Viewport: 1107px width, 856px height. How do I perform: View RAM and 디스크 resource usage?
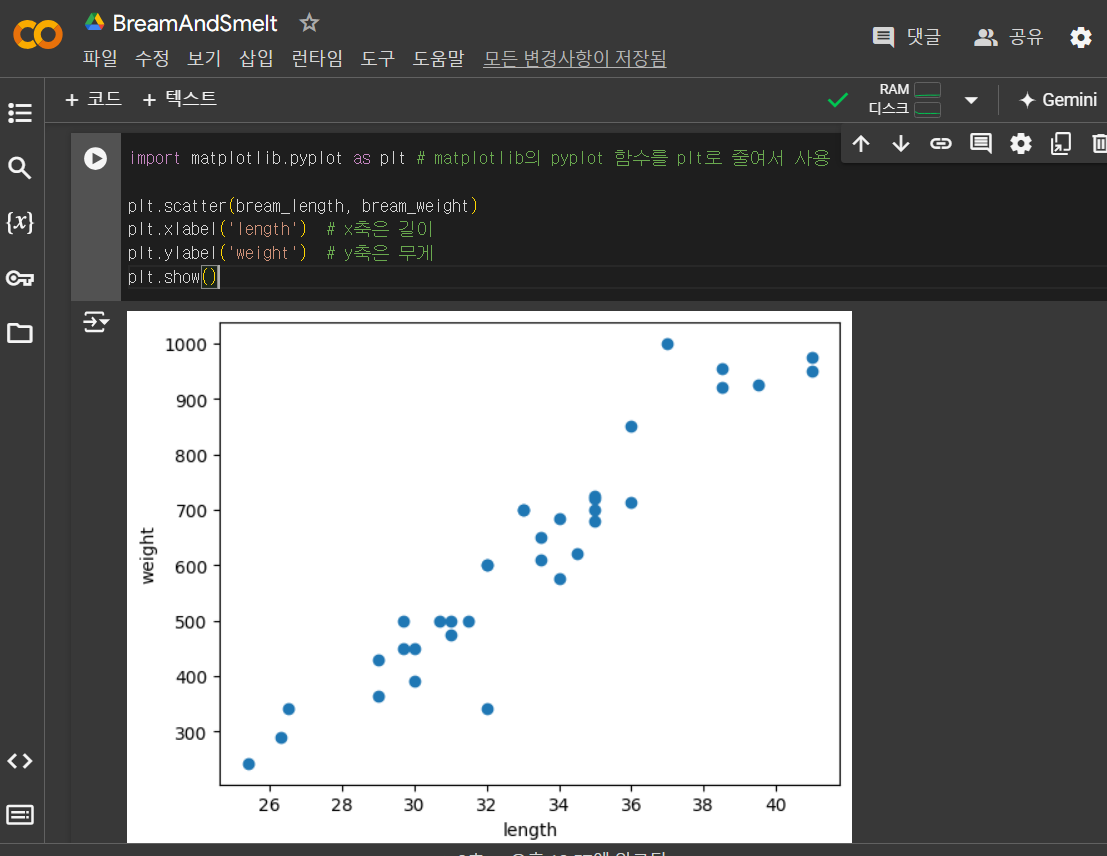(x=904, y=99)
